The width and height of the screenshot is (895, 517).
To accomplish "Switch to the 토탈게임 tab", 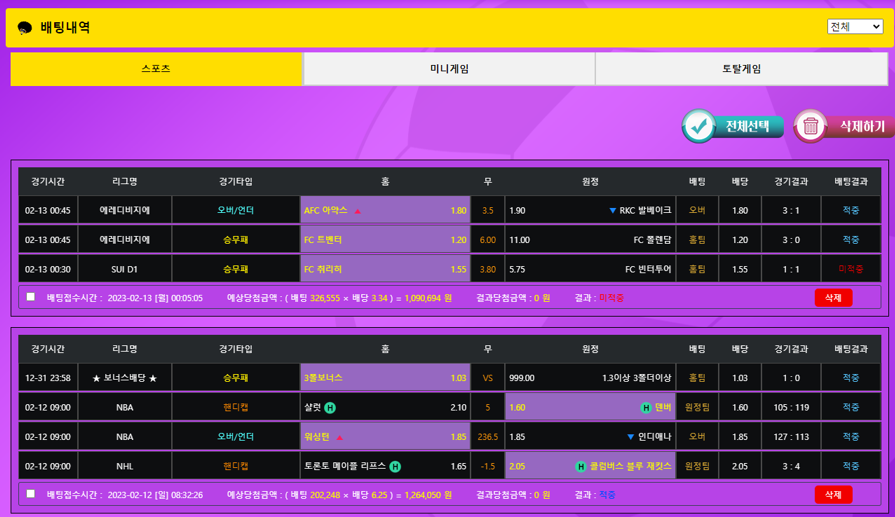I will 741,69.
